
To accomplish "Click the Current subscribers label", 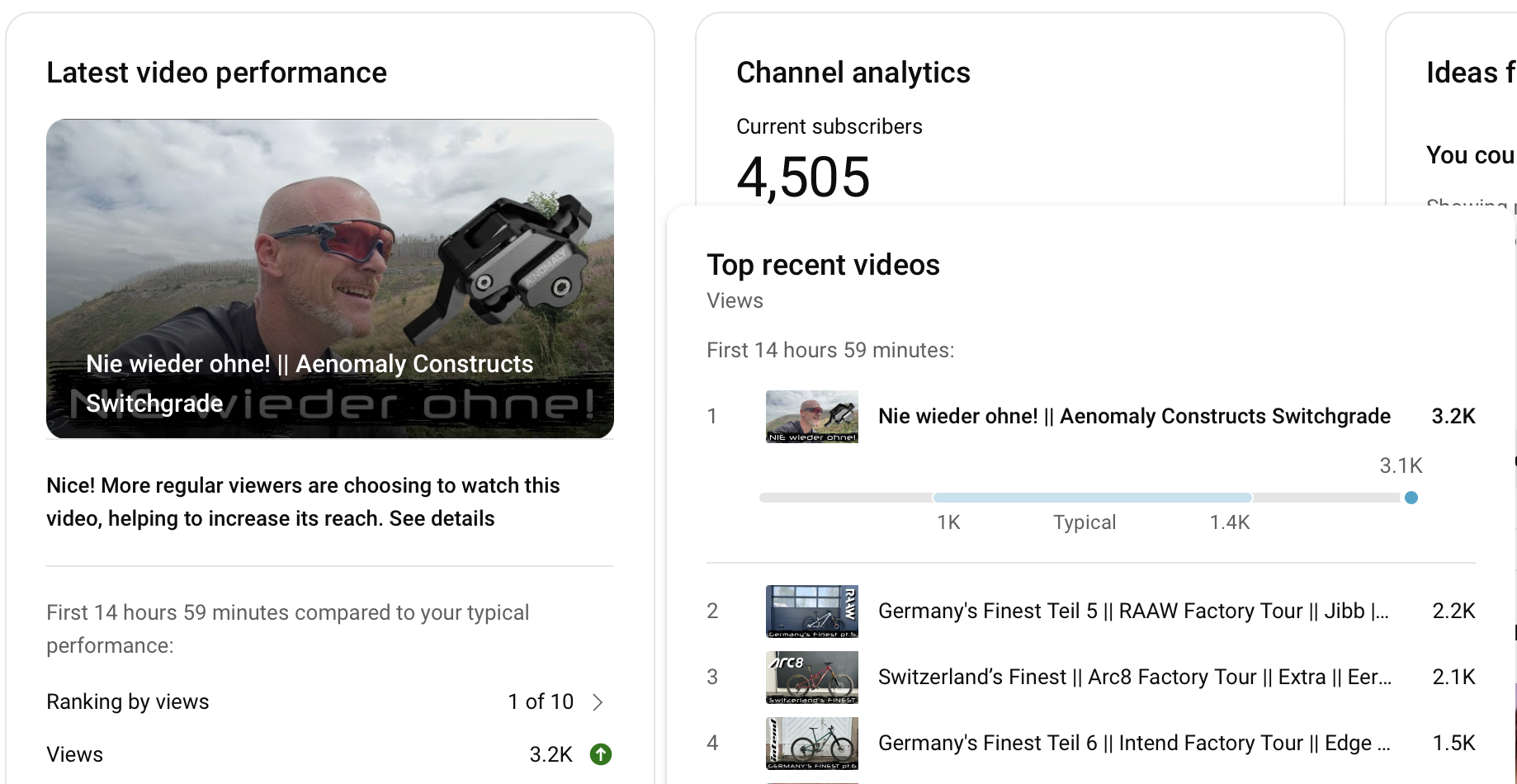I will pyautogui.click(x=829, y=126).
